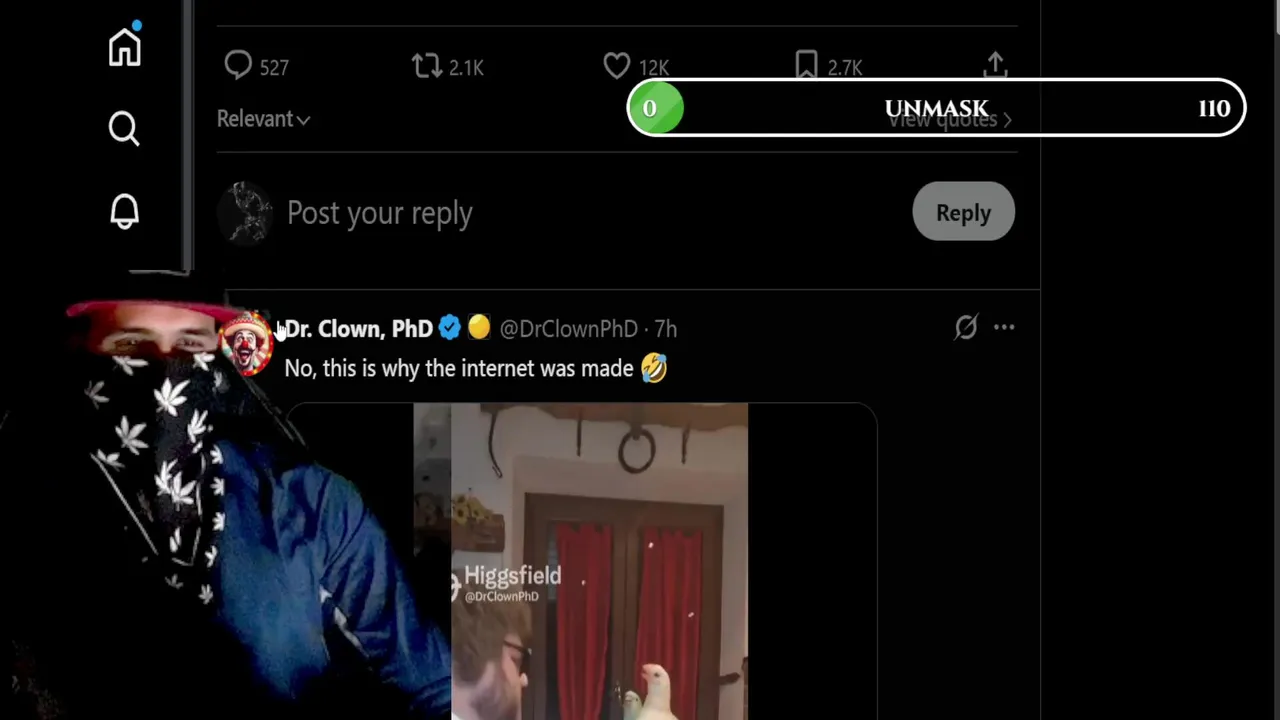Open the Dr. Clown, PhD profile name
The image size is (1280, 720).
358,329
